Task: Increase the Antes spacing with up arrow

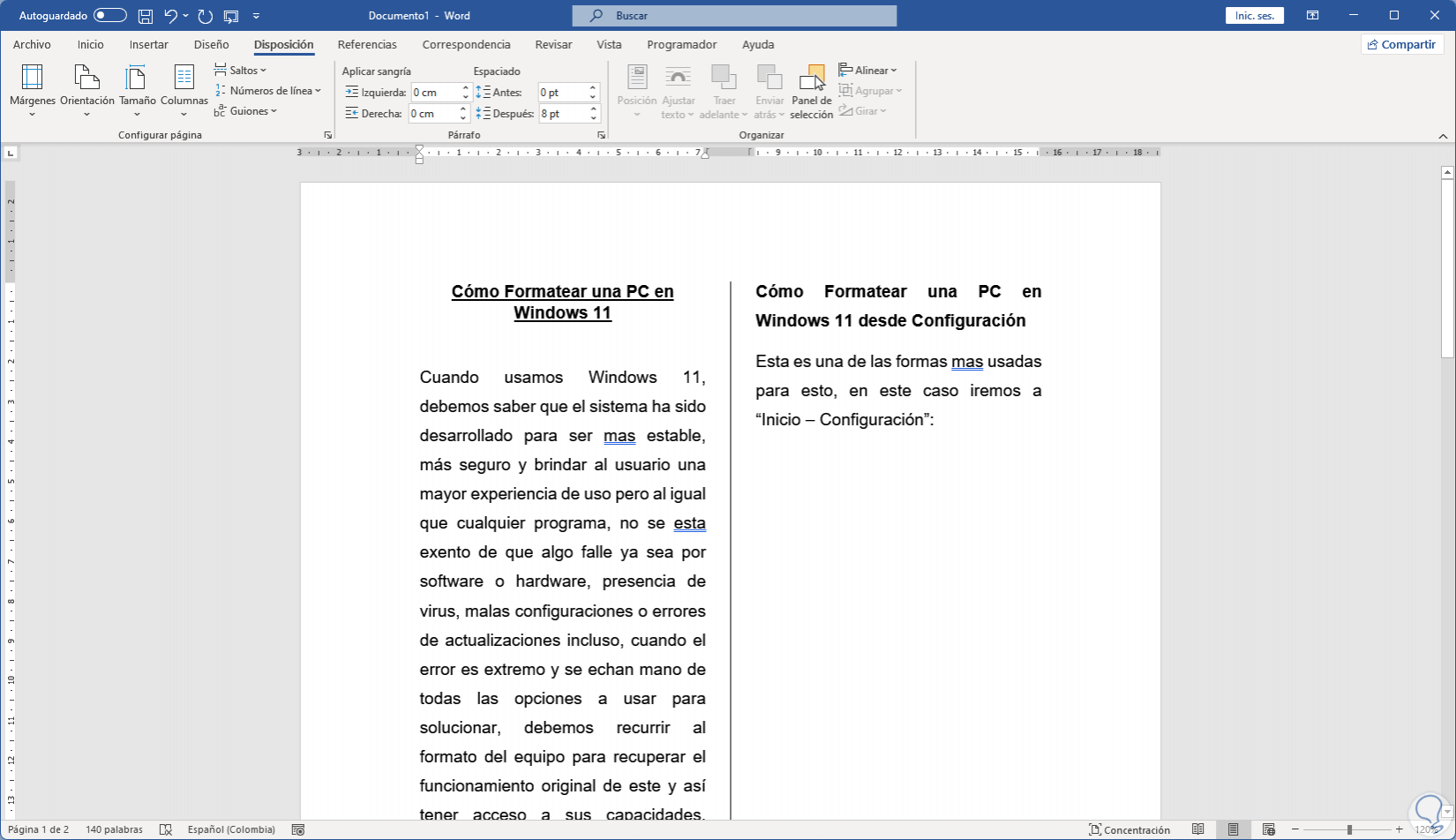Action: click(x=594, y=87)
